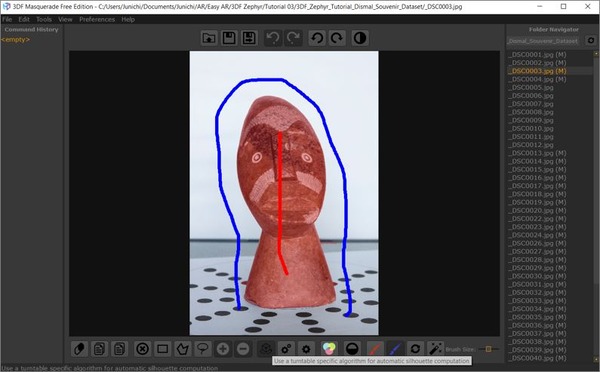This screenshot has height=372, width=600.
Task: Click the minus subtract-from-selection button
Action: pyautogui.click(x=243, y=349)
